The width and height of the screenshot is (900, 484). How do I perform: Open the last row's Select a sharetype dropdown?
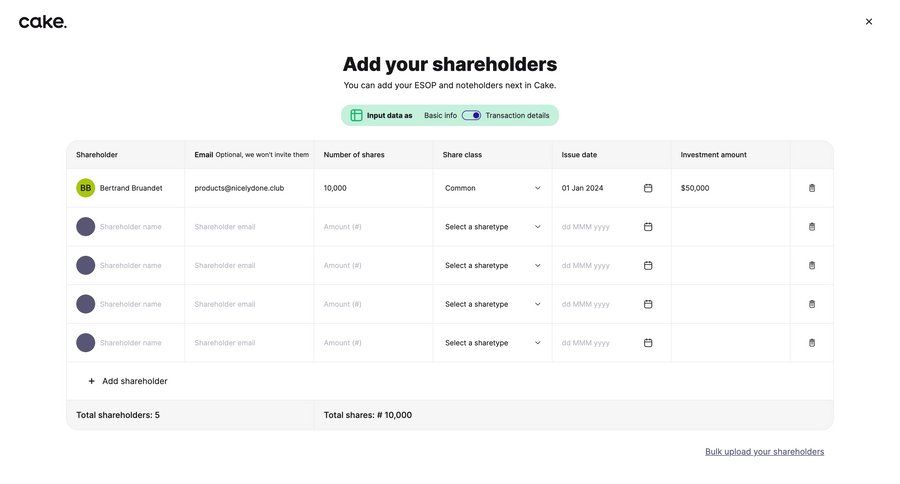coord(493,343)
